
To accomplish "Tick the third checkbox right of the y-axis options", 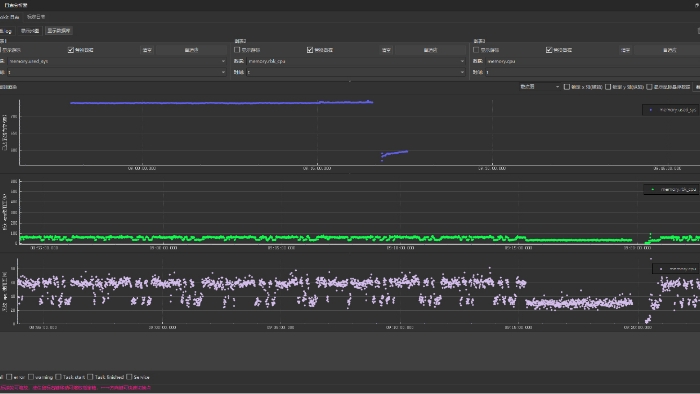I will pos(649,87).
